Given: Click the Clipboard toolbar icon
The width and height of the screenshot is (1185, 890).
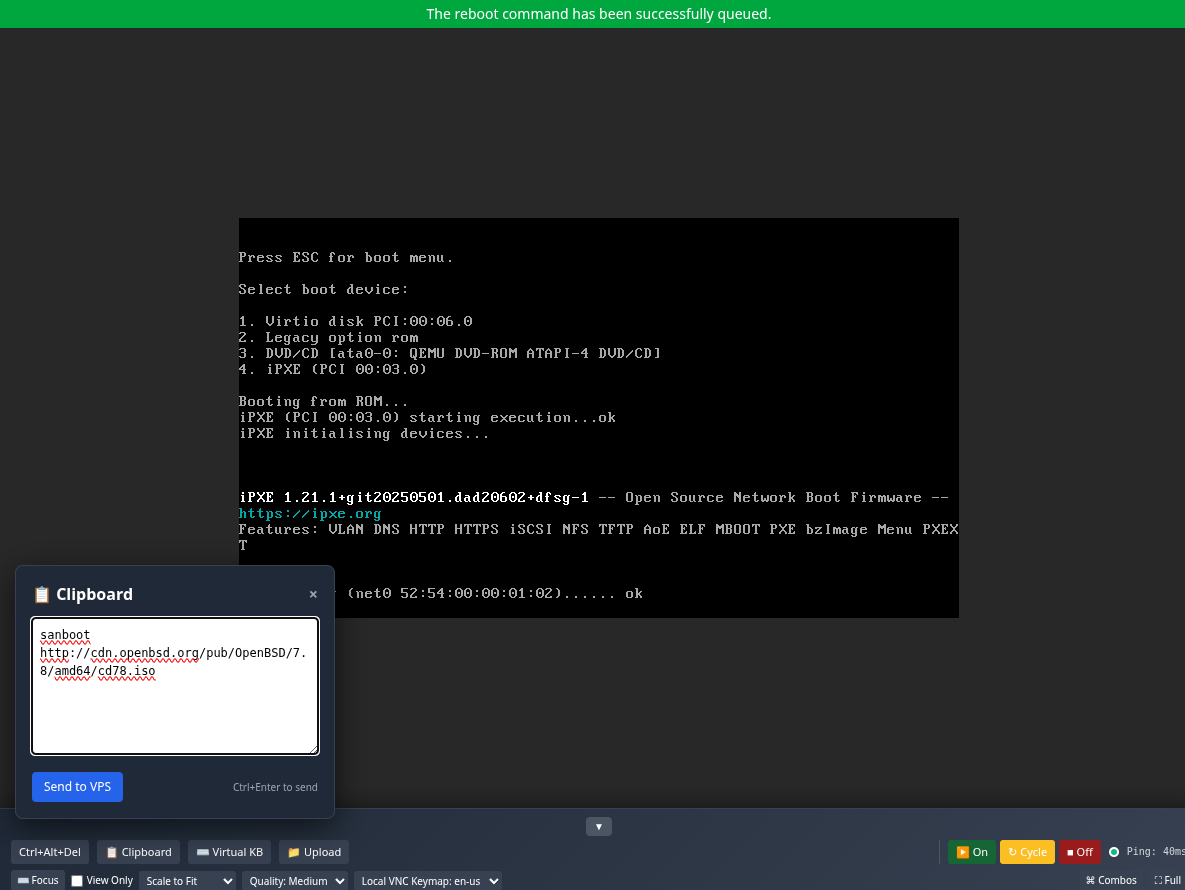Looking at the screenshot, I should pos(137,852).
